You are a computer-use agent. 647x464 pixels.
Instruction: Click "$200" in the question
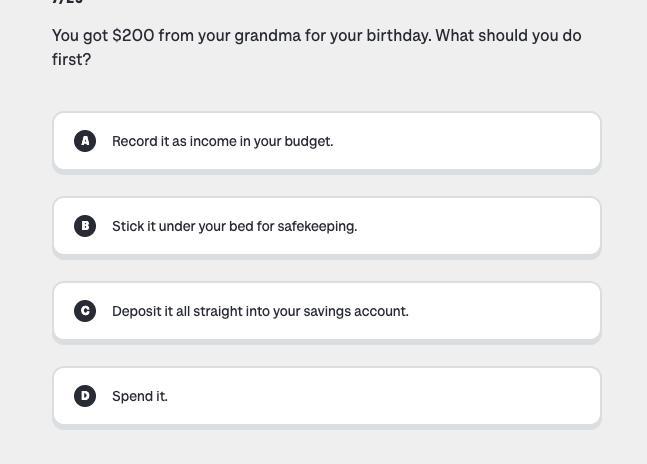tap(133, 36)
